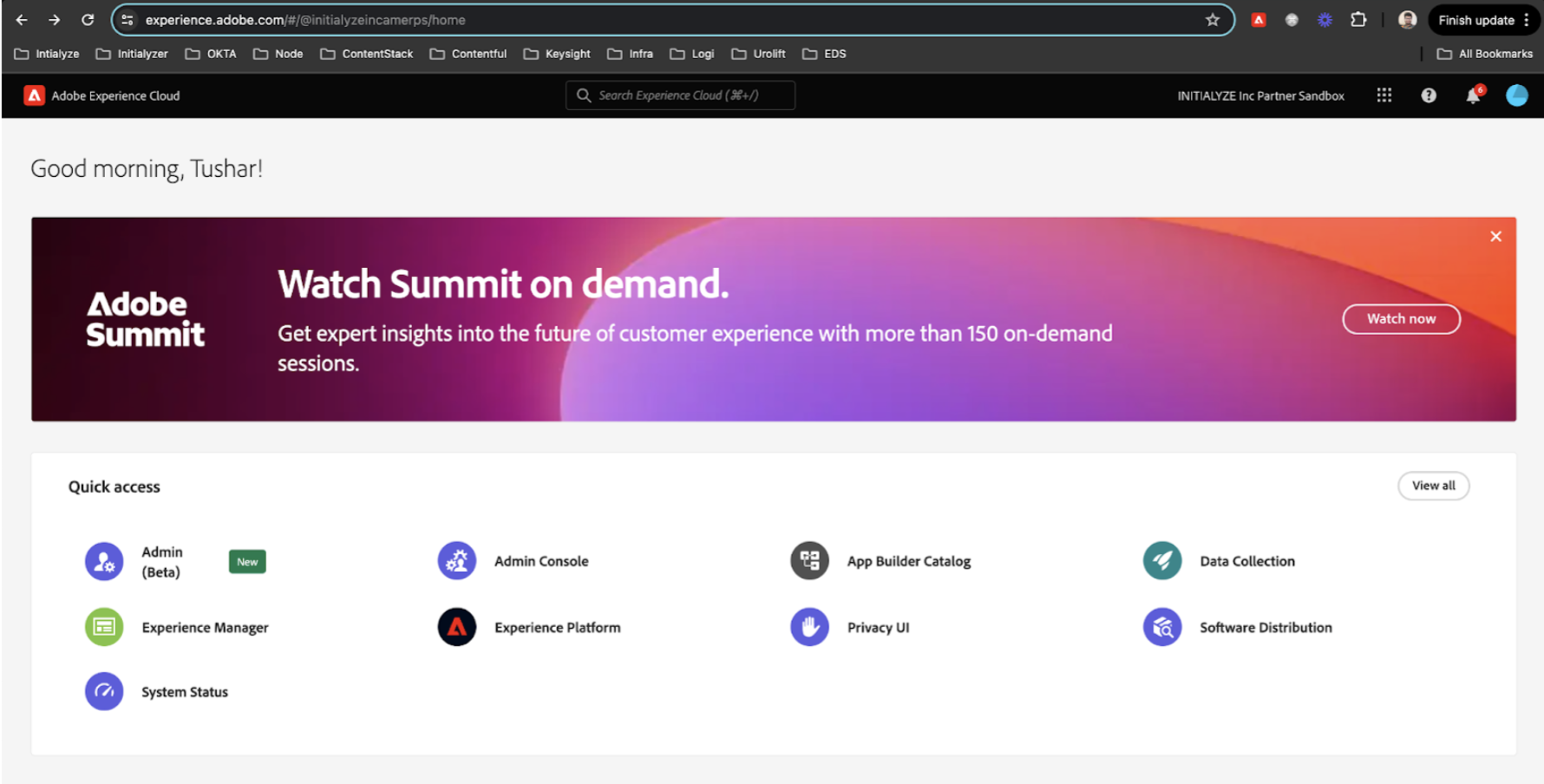The height and width of the screenshot is (784, 1544).
Task: Go forward with the browser forward arrow
Action: [54, 20]
